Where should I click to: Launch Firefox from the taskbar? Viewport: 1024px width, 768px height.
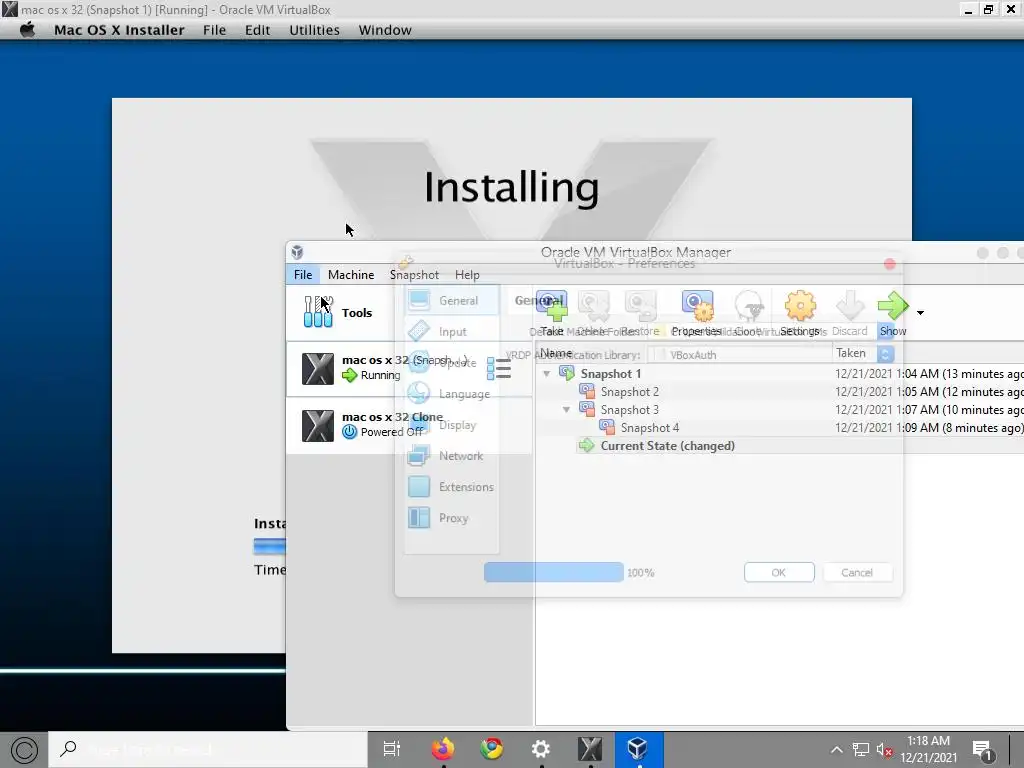[x=443, y=749]
